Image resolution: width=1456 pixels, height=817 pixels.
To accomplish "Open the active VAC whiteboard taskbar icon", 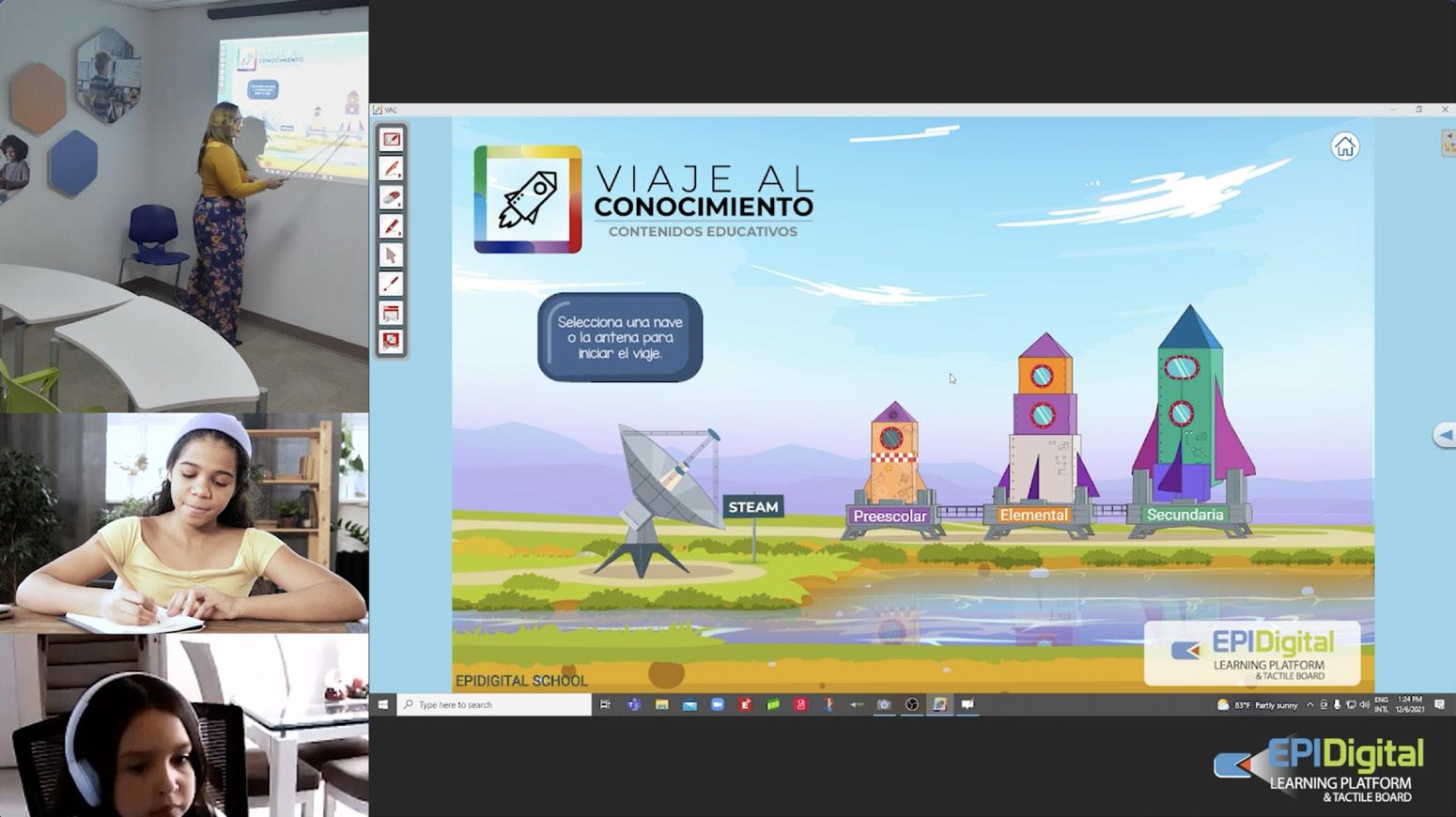I will 939,704.
